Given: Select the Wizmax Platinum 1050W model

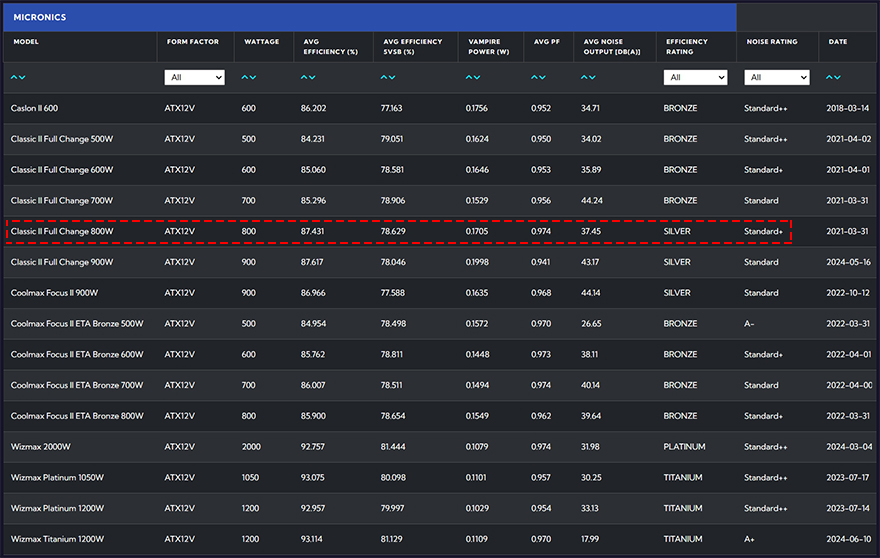Looking at the screenshot, I should click(57, 478).
